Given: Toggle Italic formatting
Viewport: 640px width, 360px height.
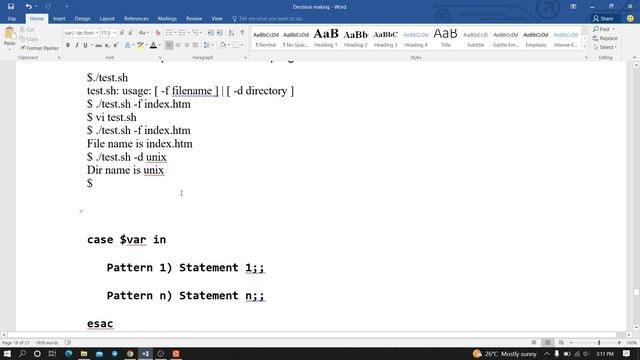Looking at the screenshot, I should (x=77, y=45).
